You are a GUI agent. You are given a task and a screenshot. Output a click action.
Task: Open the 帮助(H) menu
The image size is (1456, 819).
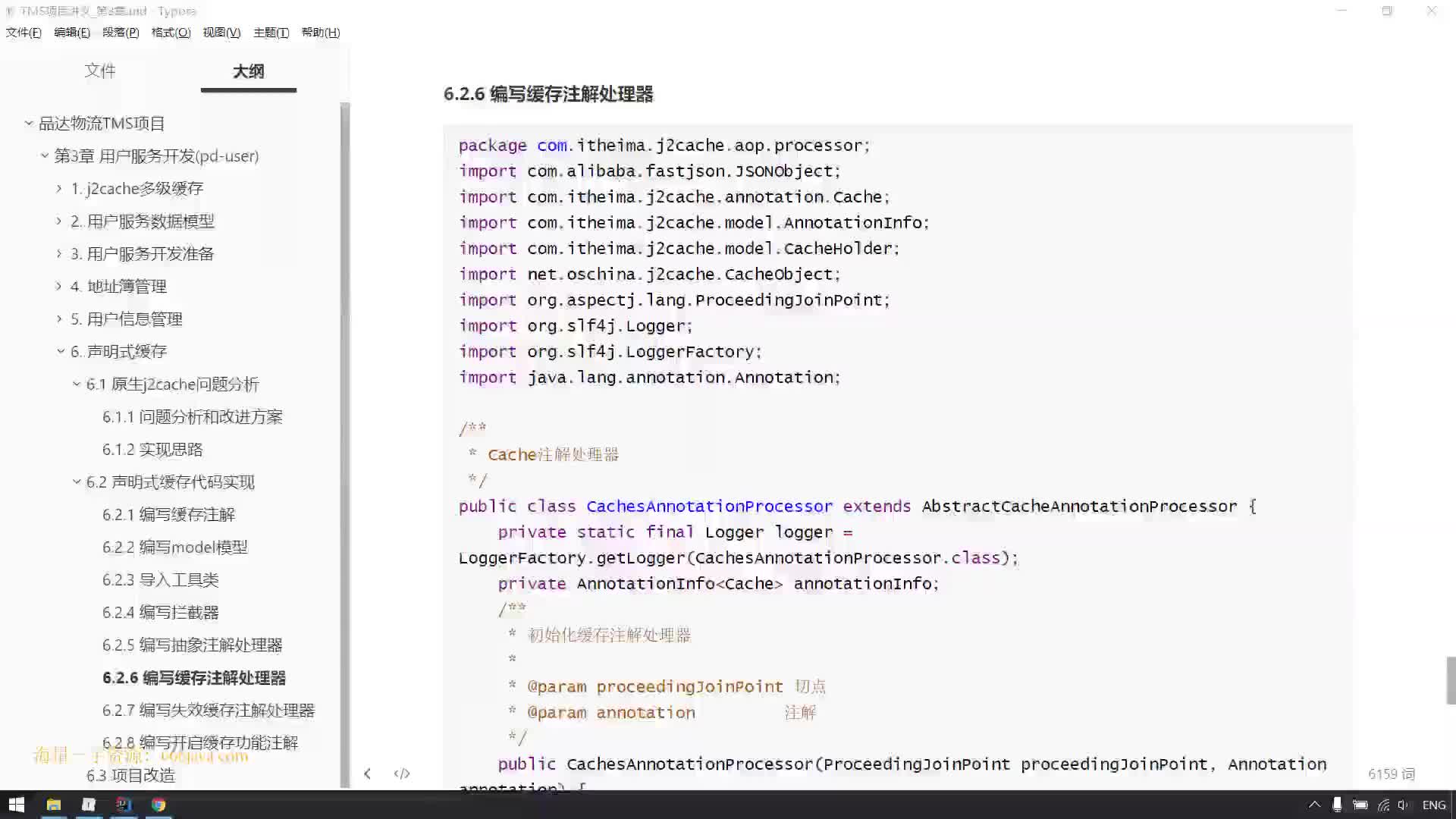click(x=321, y=33)
